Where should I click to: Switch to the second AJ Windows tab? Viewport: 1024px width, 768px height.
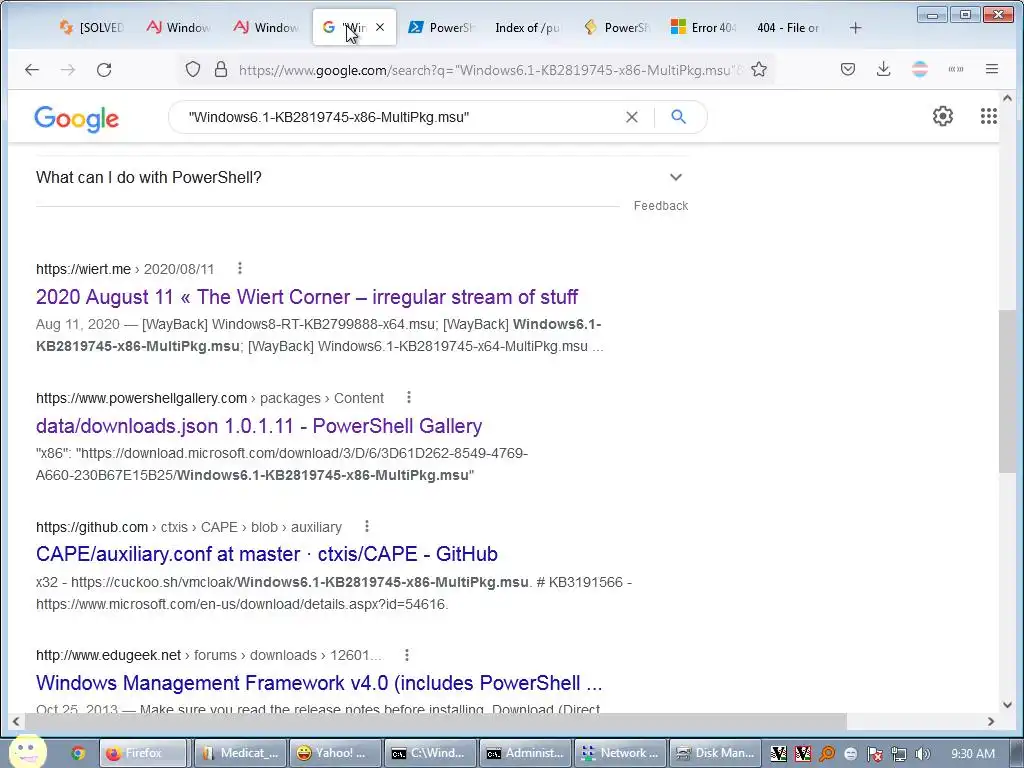pyautogui.click(x=266, y=27)
